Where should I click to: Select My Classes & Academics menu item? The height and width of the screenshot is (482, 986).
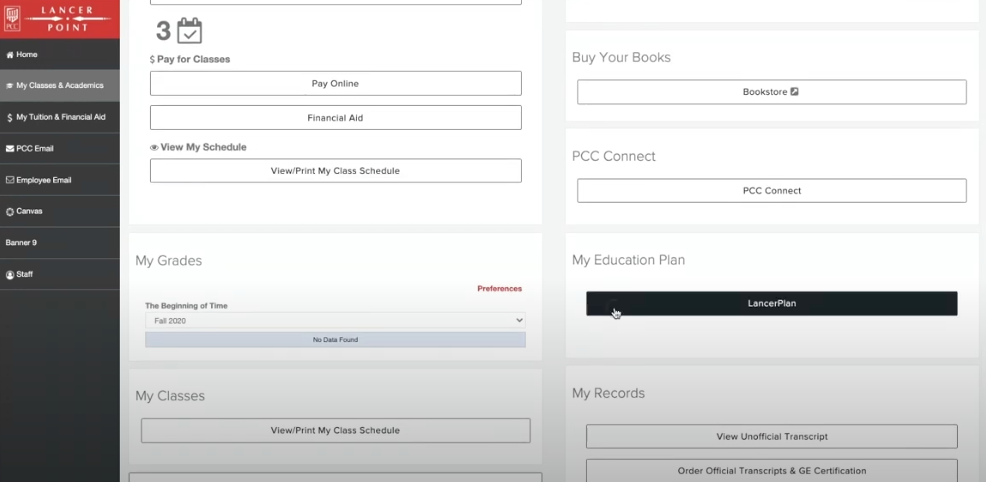tap(60, 85)
